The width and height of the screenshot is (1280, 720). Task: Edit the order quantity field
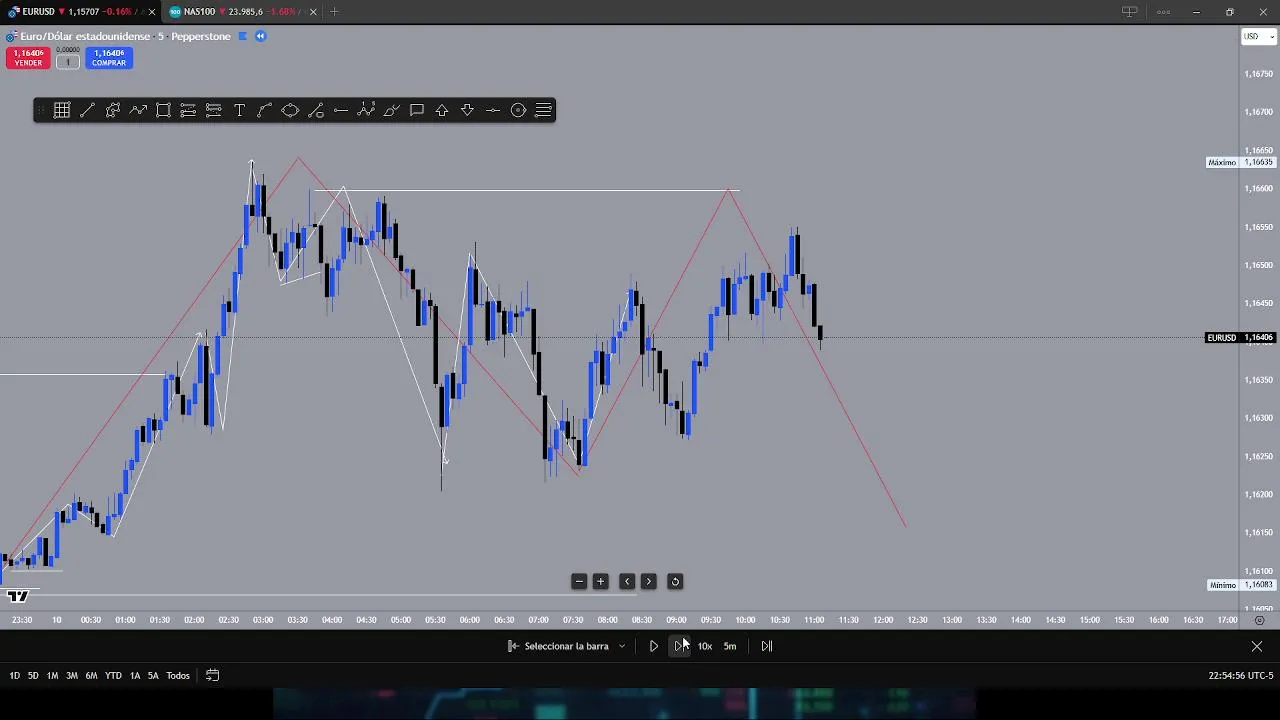point(68,62)
